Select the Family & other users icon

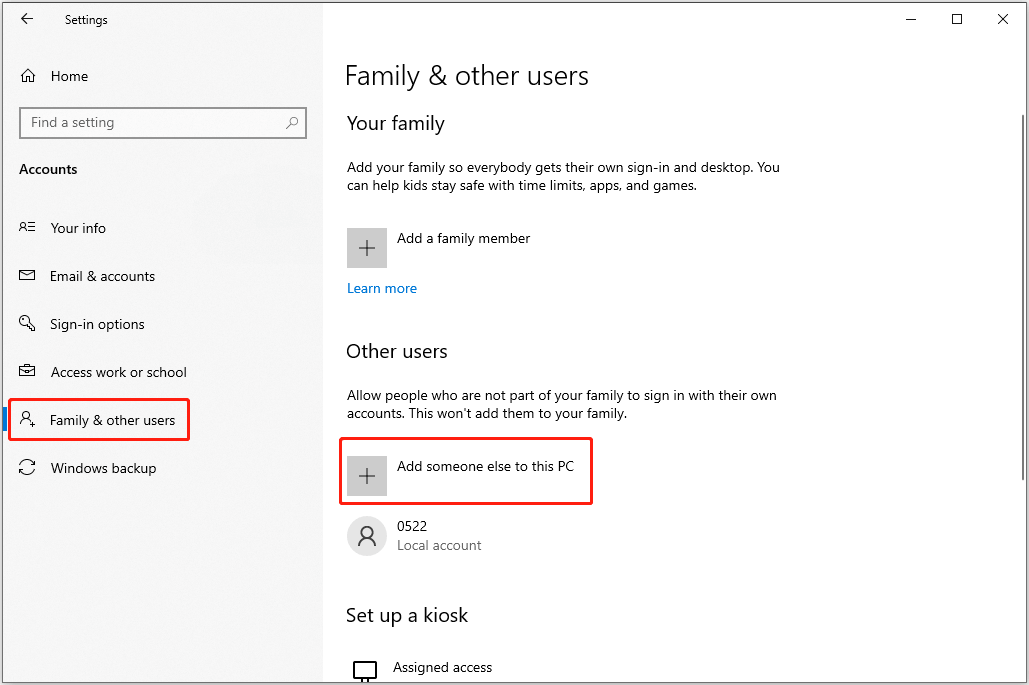(x=27, y=419)
